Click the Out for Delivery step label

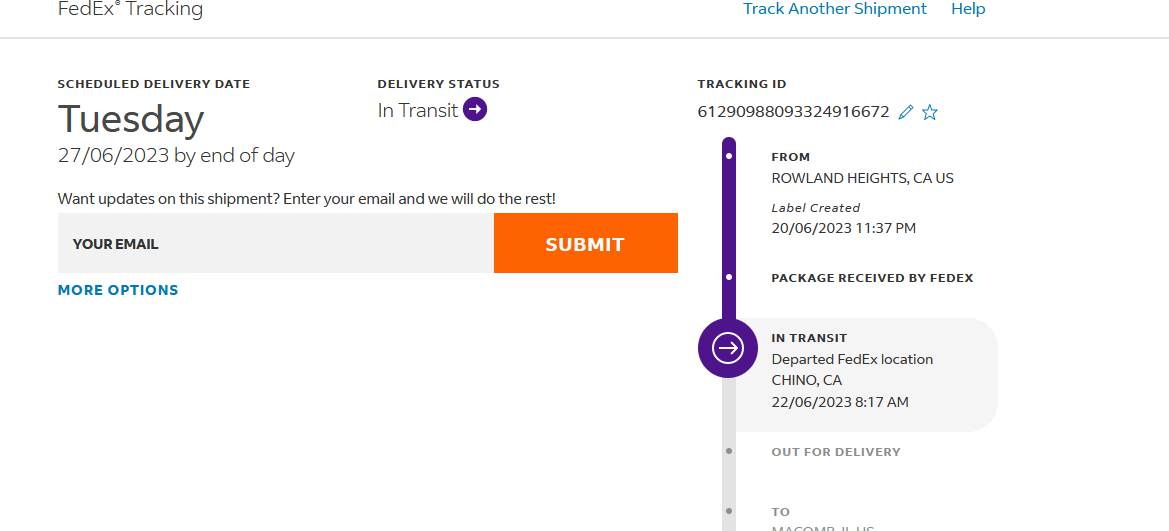pyautogui.click(x=836, y=452)
